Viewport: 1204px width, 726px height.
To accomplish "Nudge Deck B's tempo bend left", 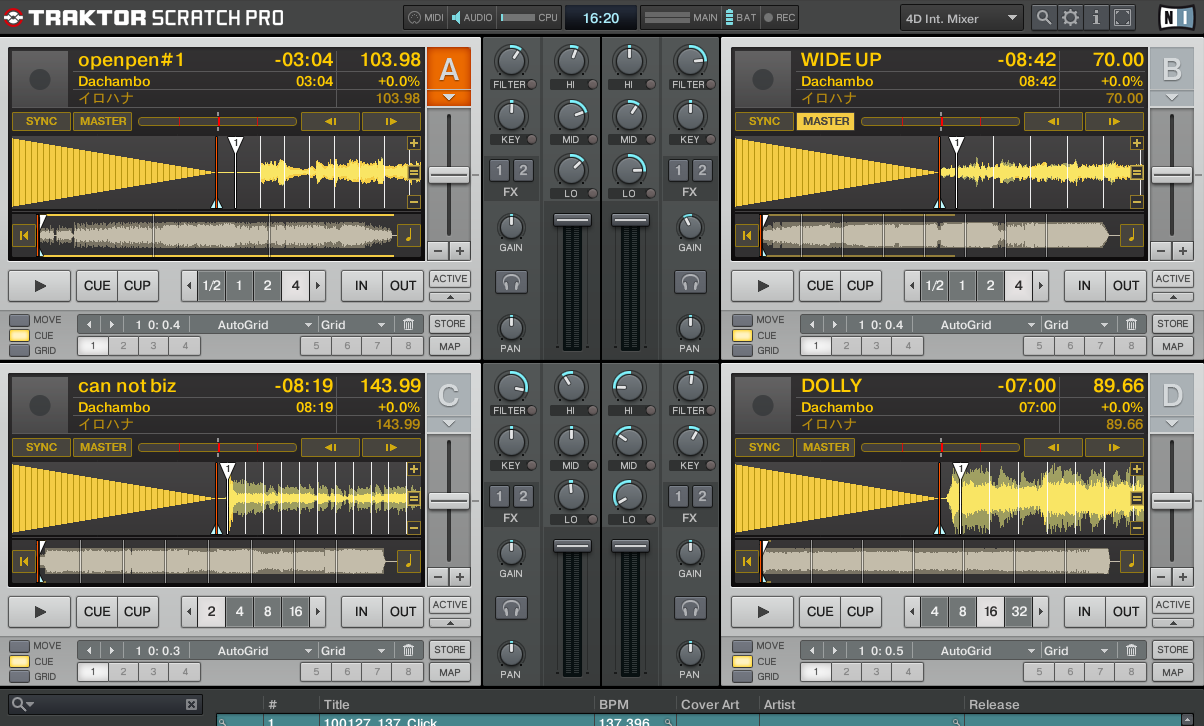I will pos(1053,121).
